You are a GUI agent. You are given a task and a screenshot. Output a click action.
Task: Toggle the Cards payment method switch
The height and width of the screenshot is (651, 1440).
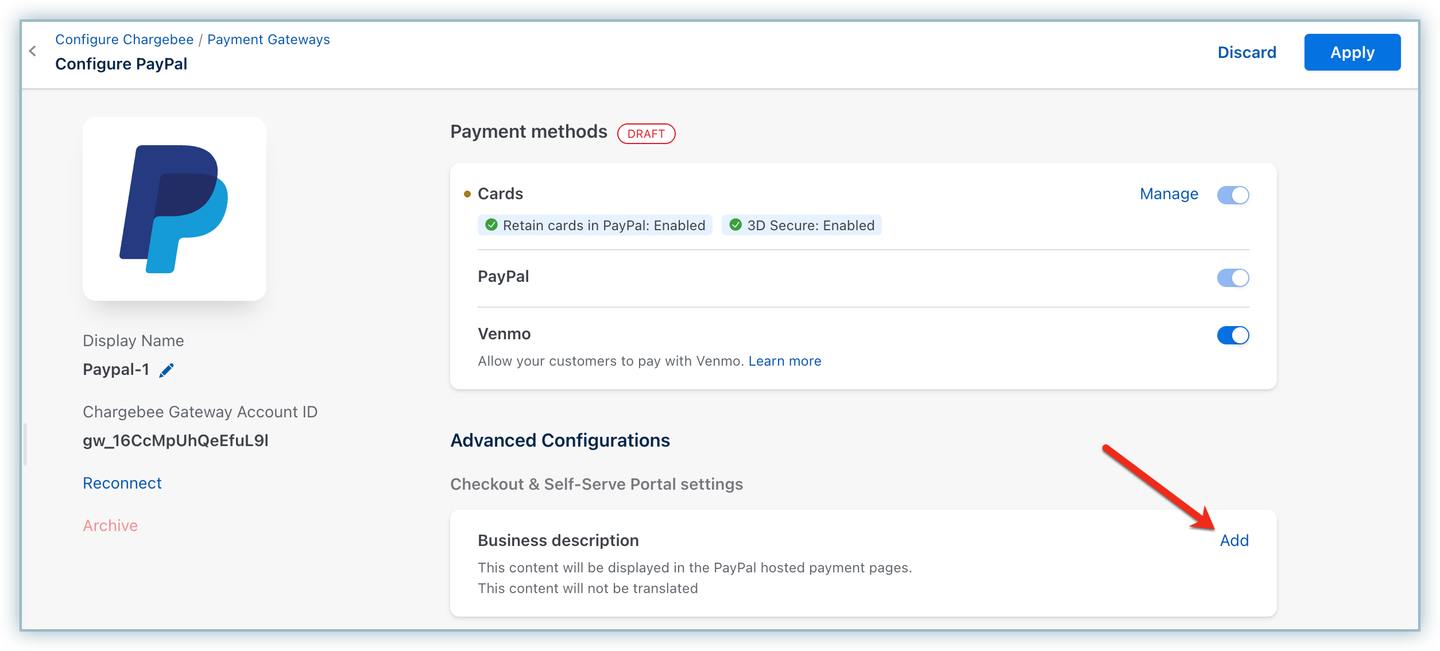(1232, 195)
